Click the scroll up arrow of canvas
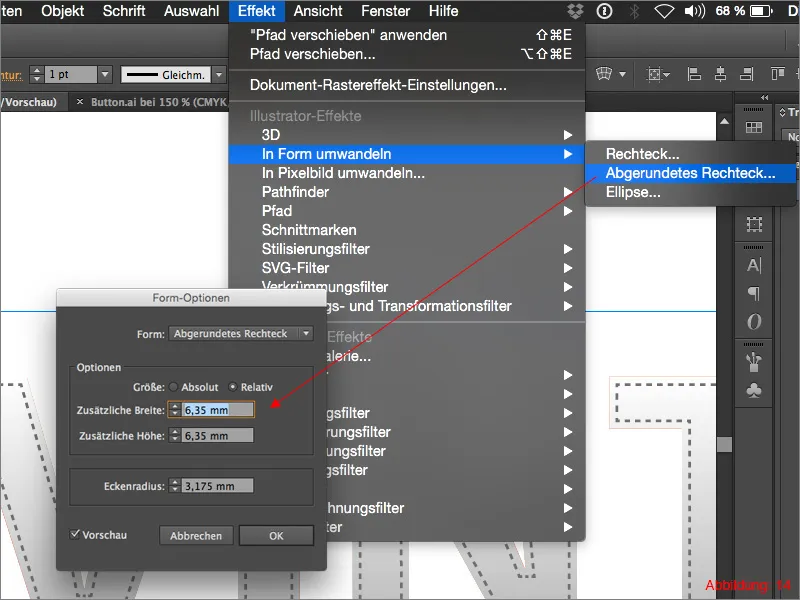This screenshot has height=600, width=800. [724, 121]
